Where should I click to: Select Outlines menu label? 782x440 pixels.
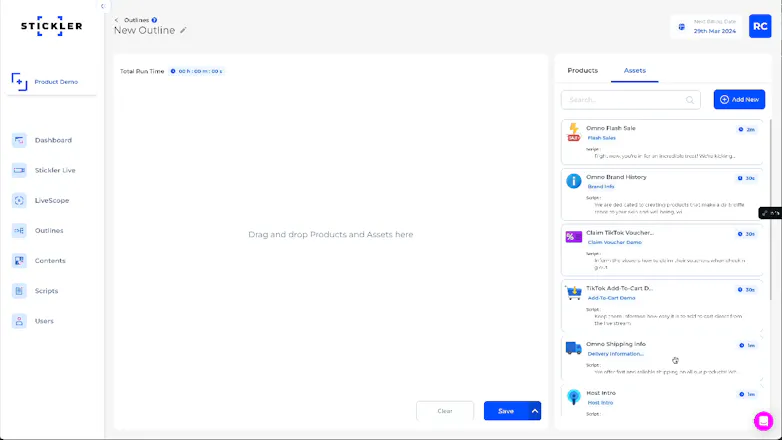[x=49, y=230]
